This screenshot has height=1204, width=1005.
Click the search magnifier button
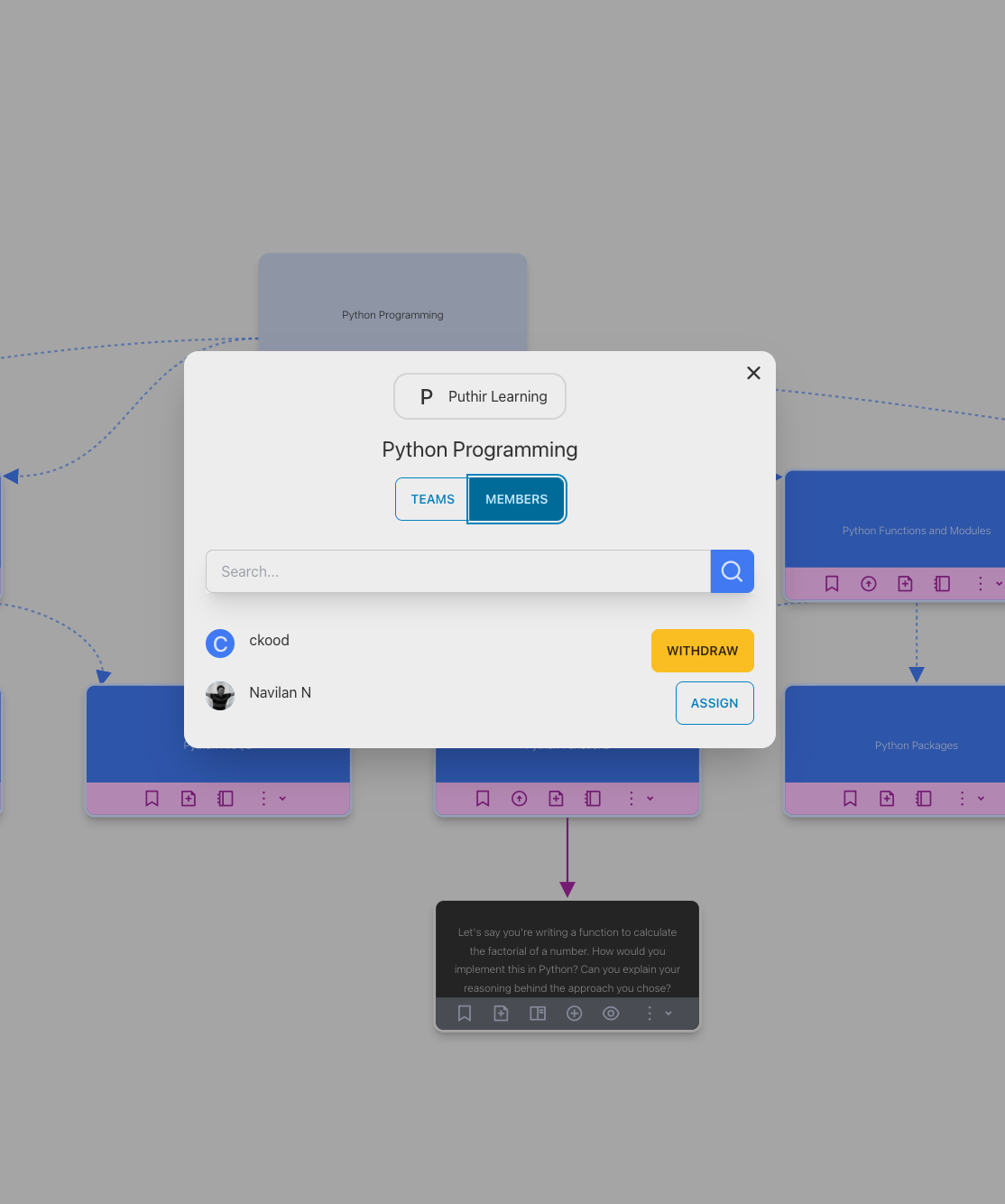(x=732, y=571)
